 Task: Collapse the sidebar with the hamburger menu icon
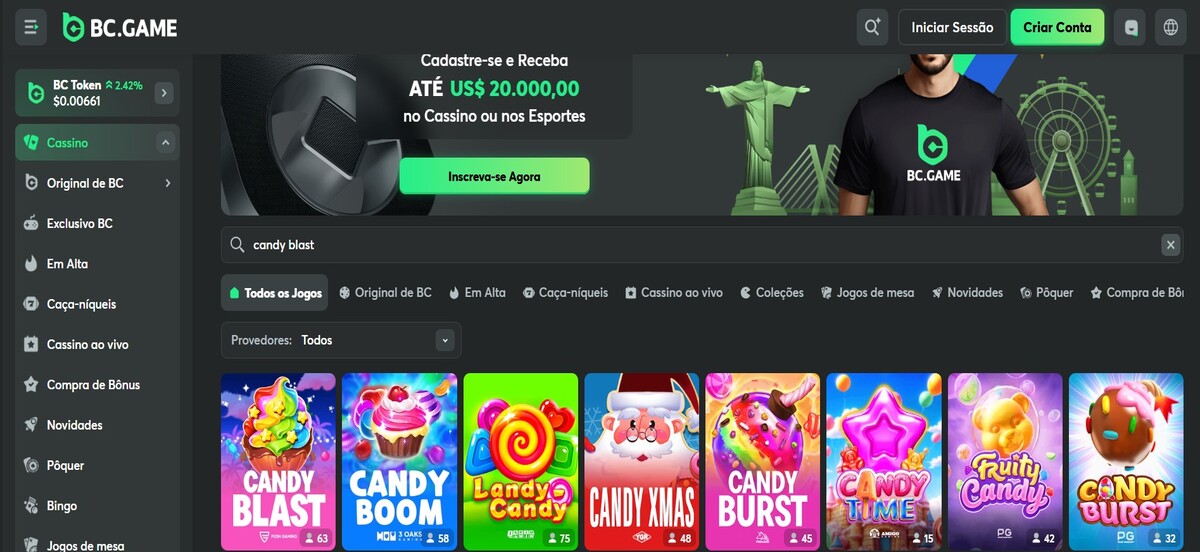[31, 27]
